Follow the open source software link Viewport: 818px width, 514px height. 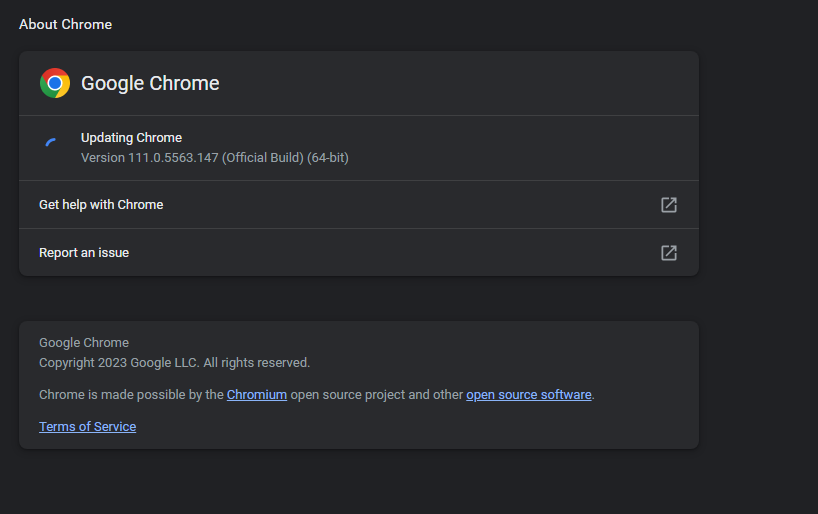tap(529, 395)
